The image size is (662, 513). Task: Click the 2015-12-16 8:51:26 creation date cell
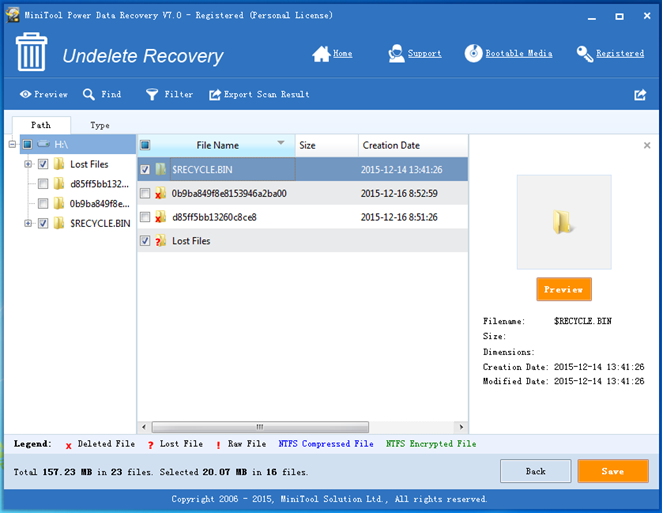click(399, 217)
